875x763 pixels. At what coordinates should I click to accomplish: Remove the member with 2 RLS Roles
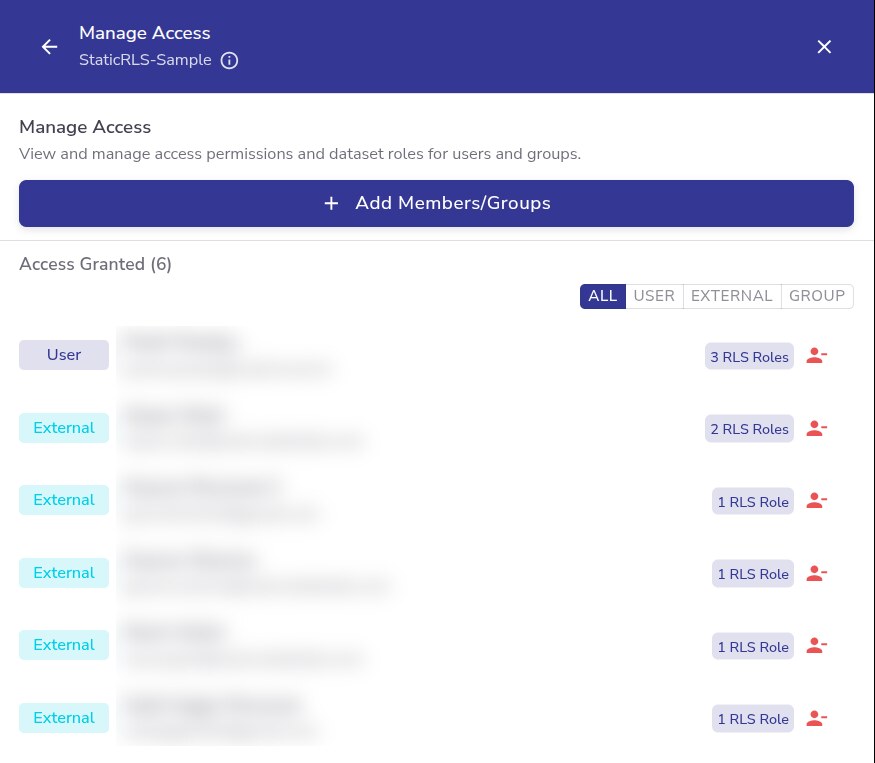click(816, 428)
